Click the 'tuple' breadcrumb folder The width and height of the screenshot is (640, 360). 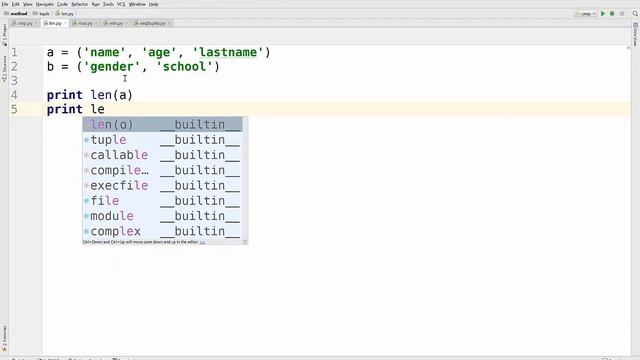click(x=42, y=13)
